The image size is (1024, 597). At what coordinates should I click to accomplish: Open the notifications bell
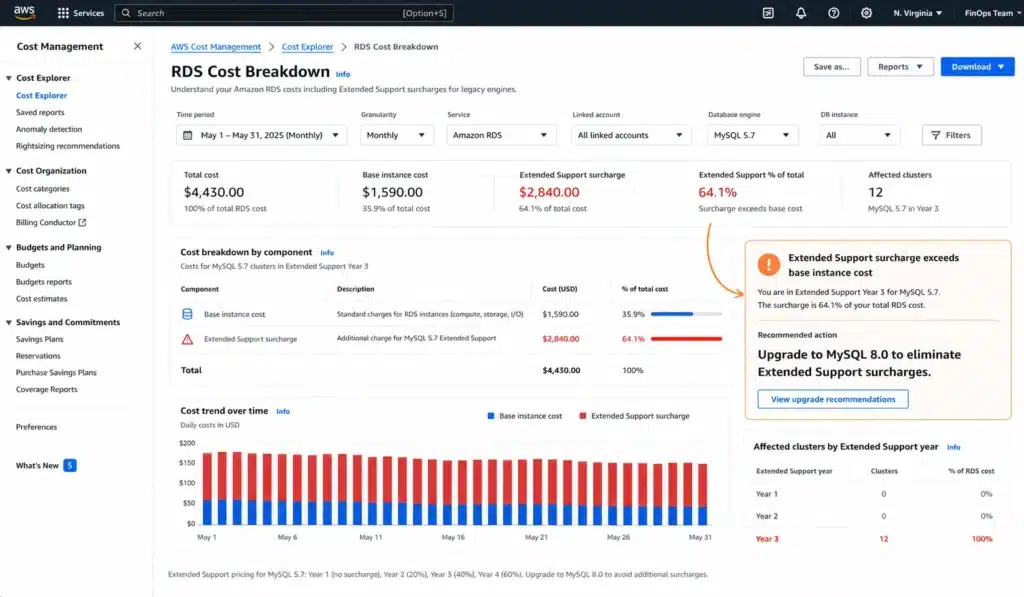click(x=801, y=13)
